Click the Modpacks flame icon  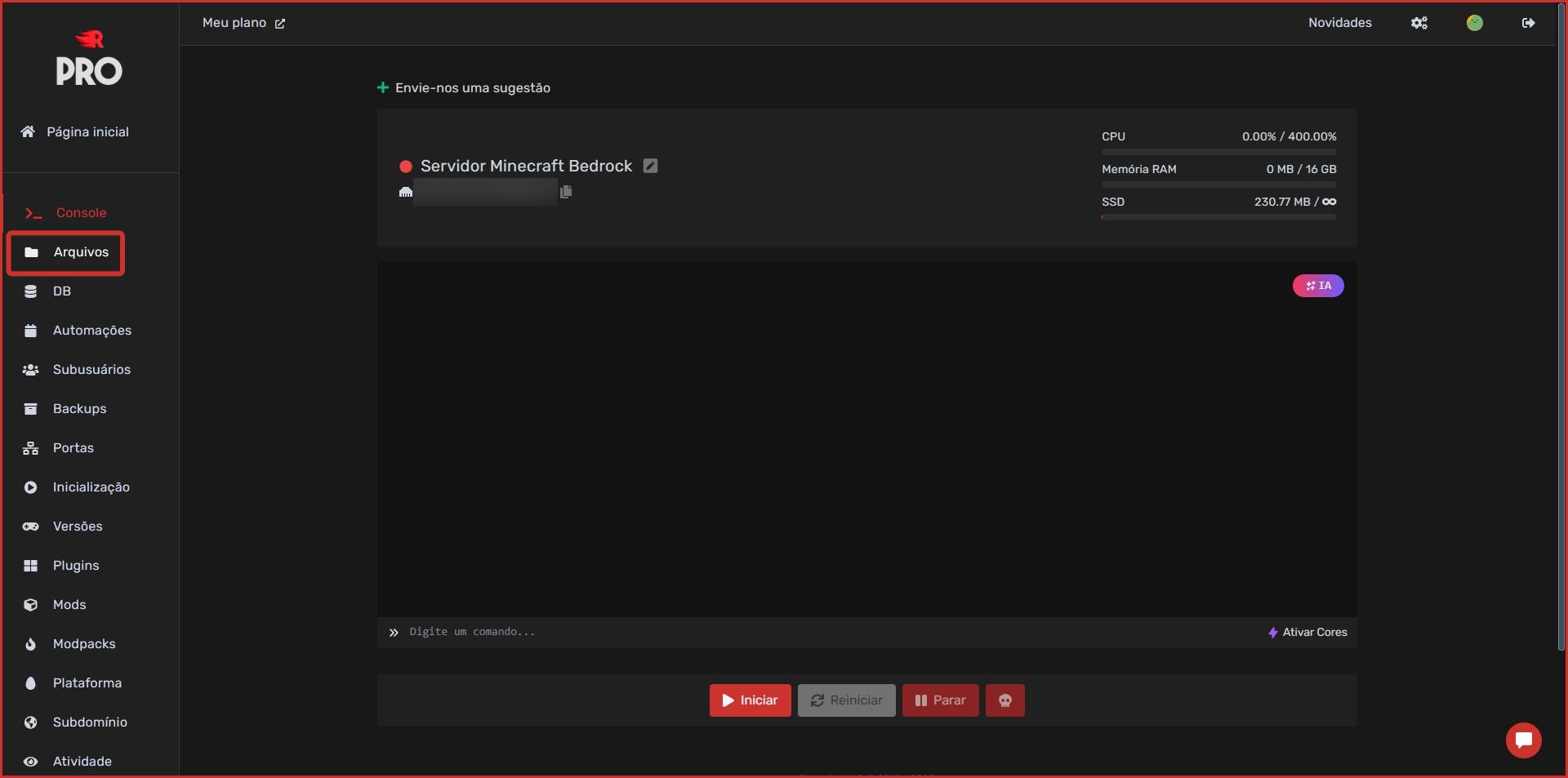pyautogui.click(x=30, y=644)
